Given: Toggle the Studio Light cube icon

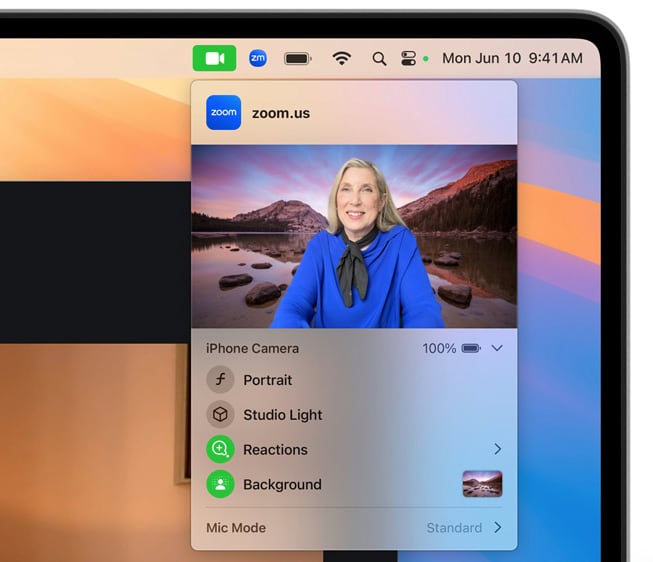Looking at the screenshot, I should pyautogui.click(x=220, y=415).
